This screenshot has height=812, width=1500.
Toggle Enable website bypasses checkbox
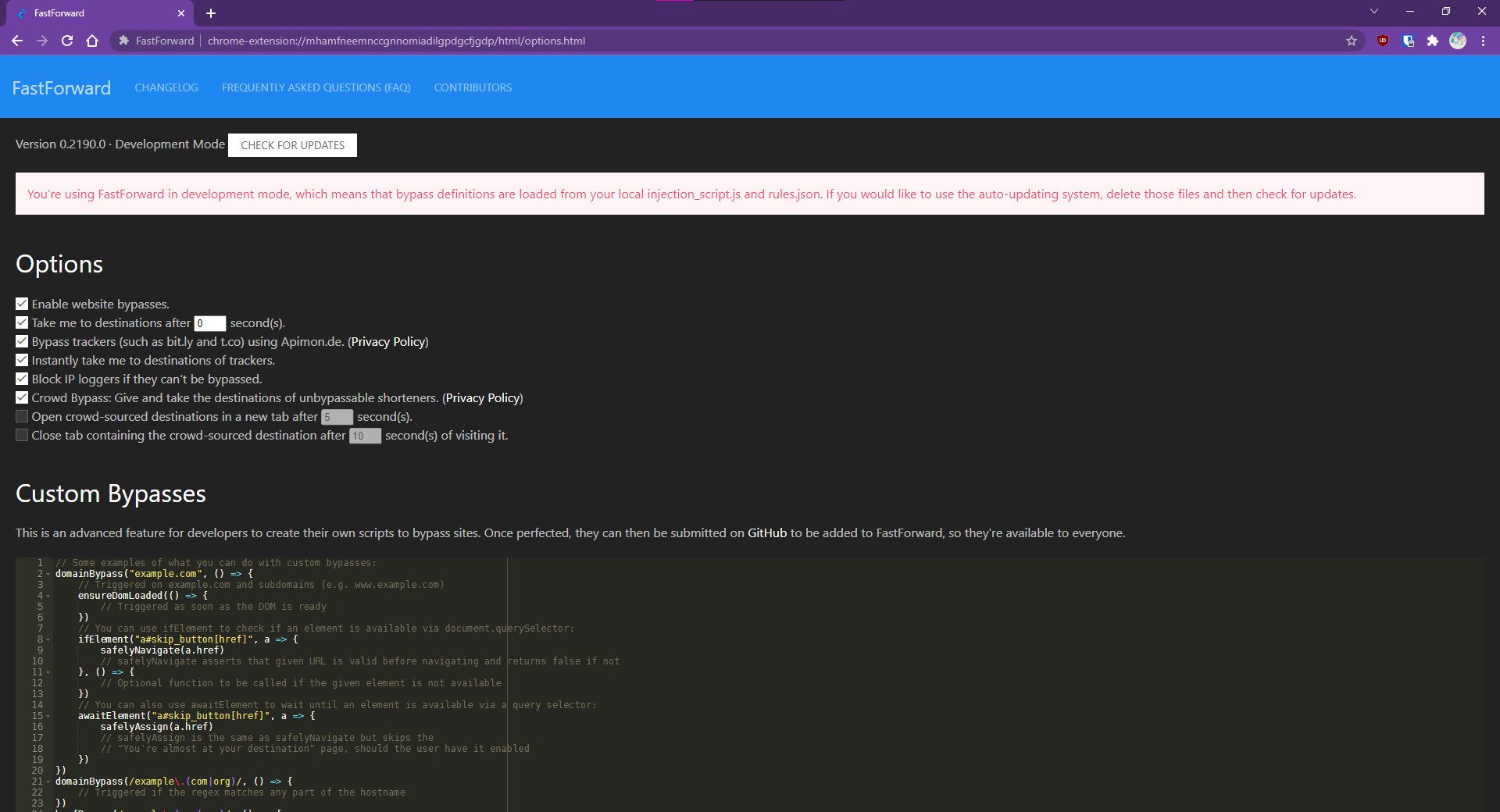[22, 304]
